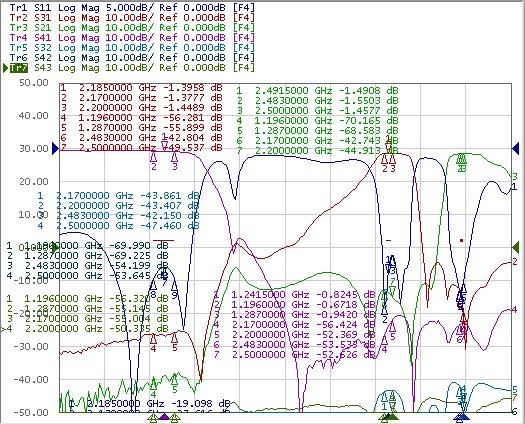Click the red S31 marker readout -55.899 dB

tap(193, 128)
